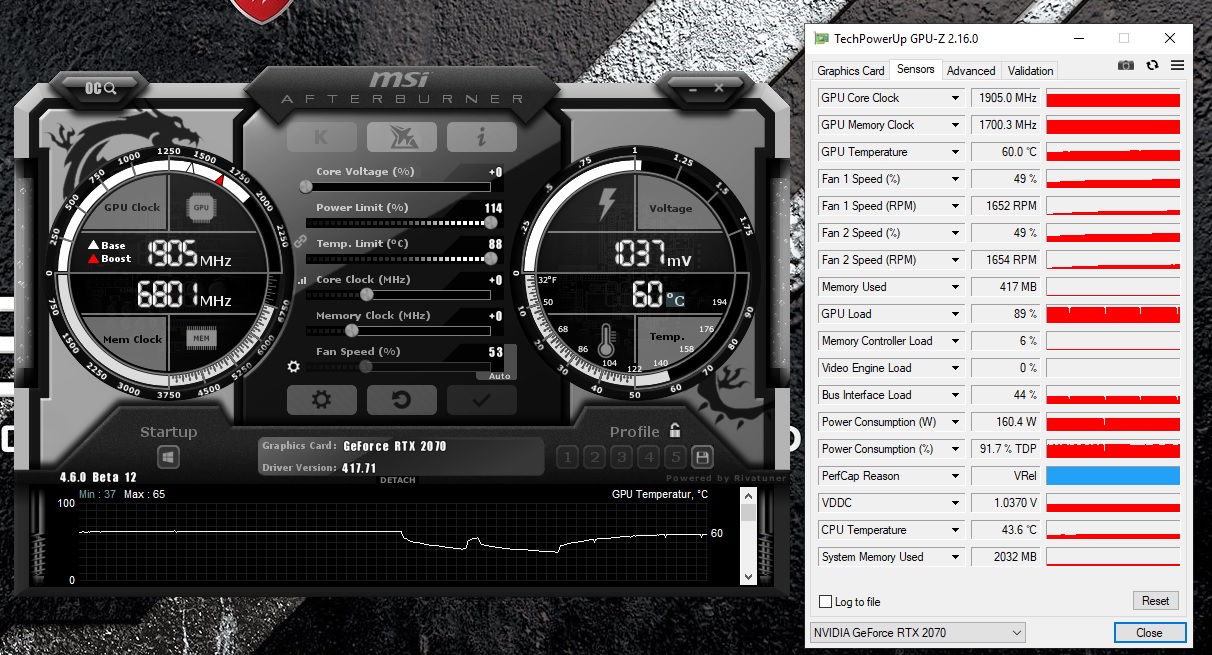The image size is (1212, 655).
Task: Click the lightning bolt voltage icon
Action: click(606, 204)
